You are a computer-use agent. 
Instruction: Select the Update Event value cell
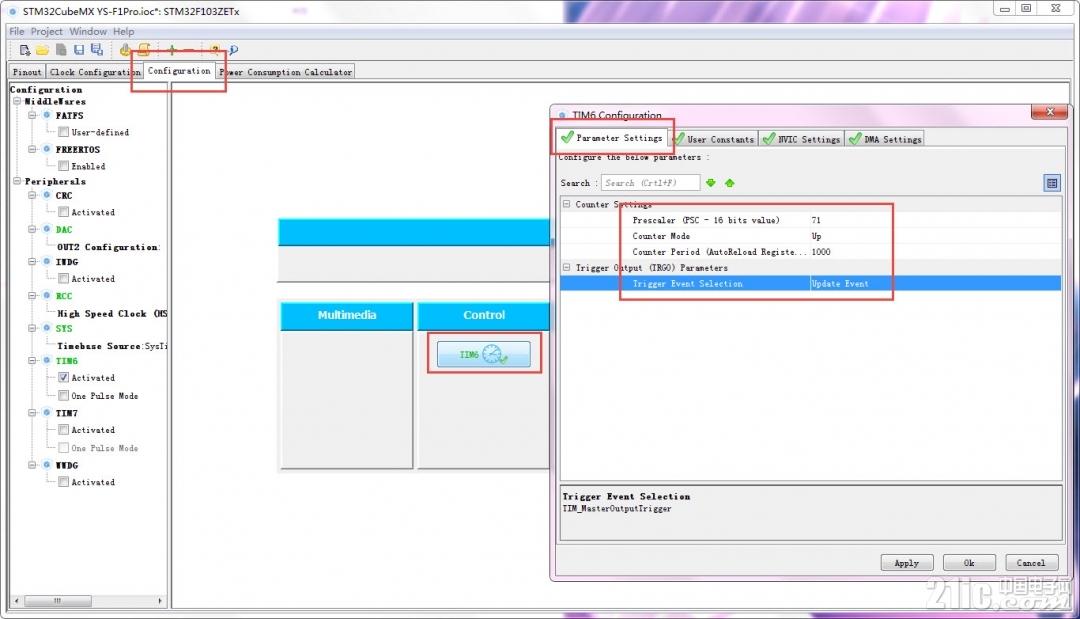[x=935, y=284]
